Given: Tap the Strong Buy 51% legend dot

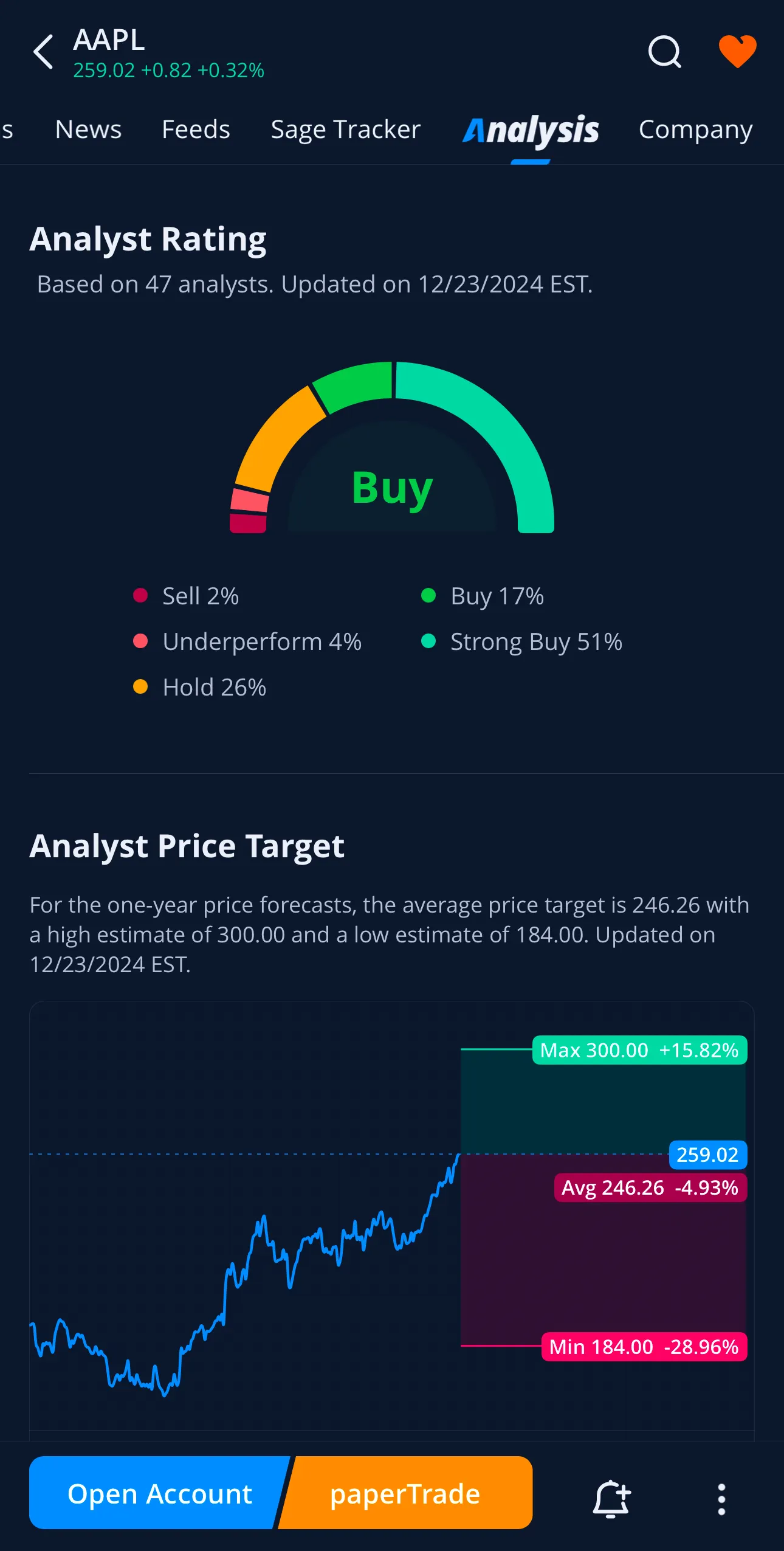Looking at the screenshot, I should tap(428, 641).
